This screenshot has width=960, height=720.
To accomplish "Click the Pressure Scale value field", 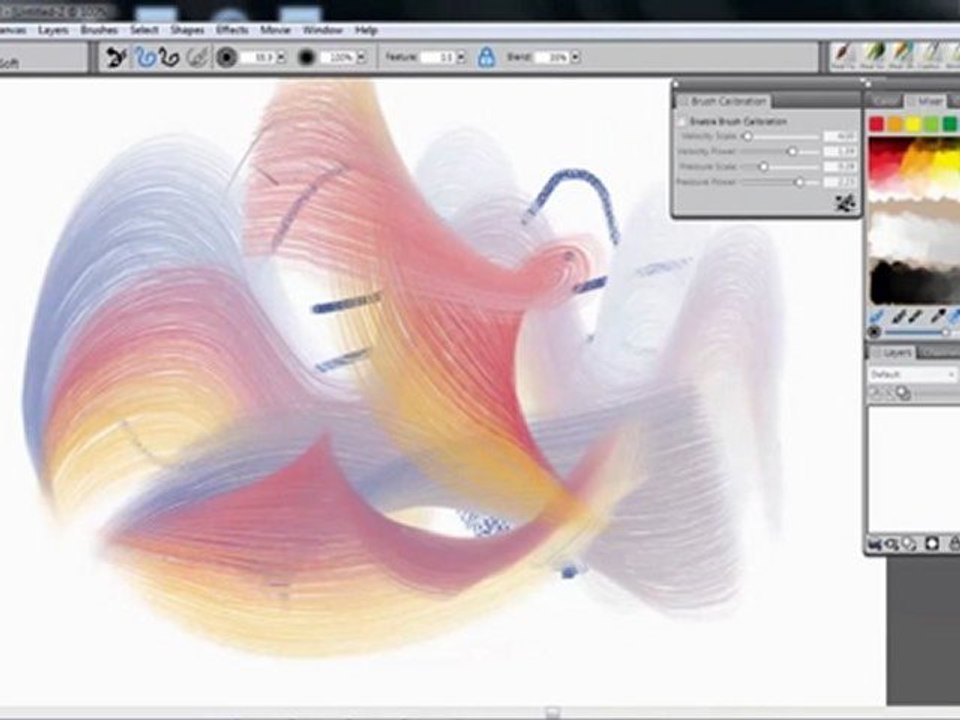I will [840, 167].
